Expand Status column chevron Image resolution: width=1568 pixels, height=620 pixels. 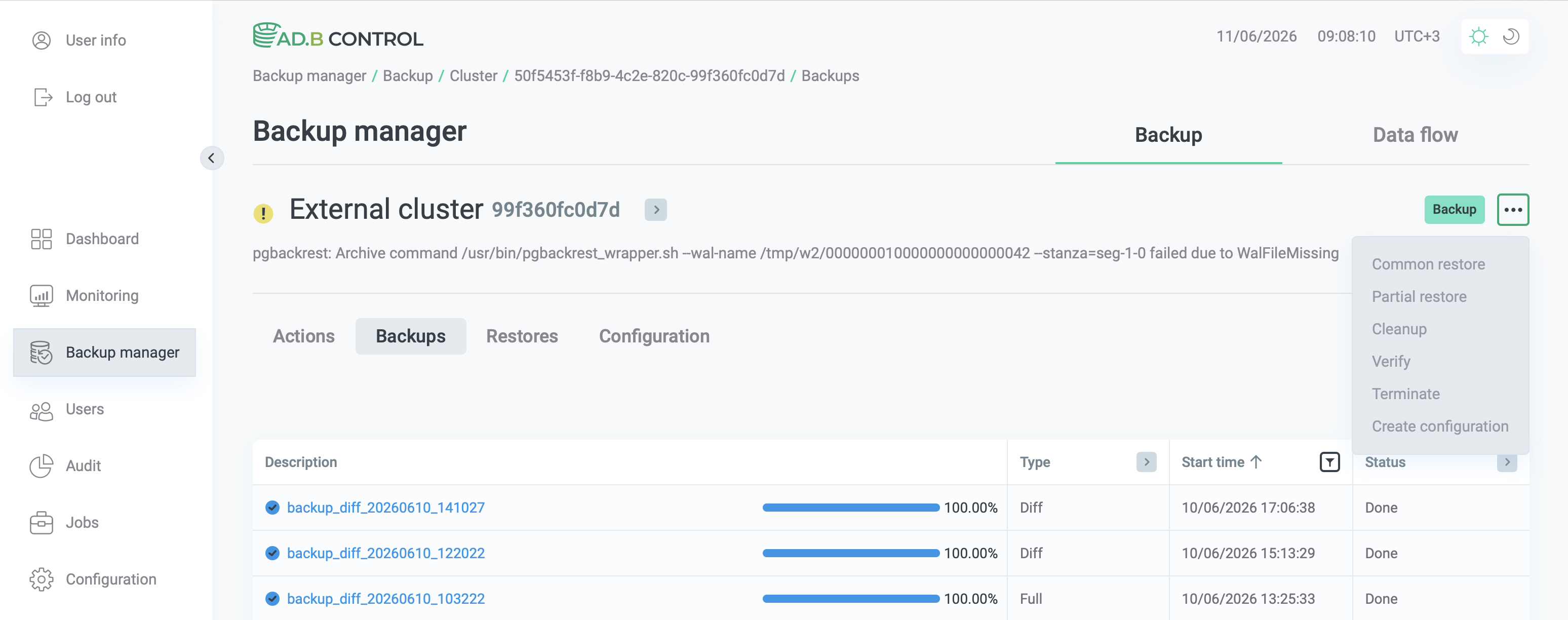click(1507, 462)
